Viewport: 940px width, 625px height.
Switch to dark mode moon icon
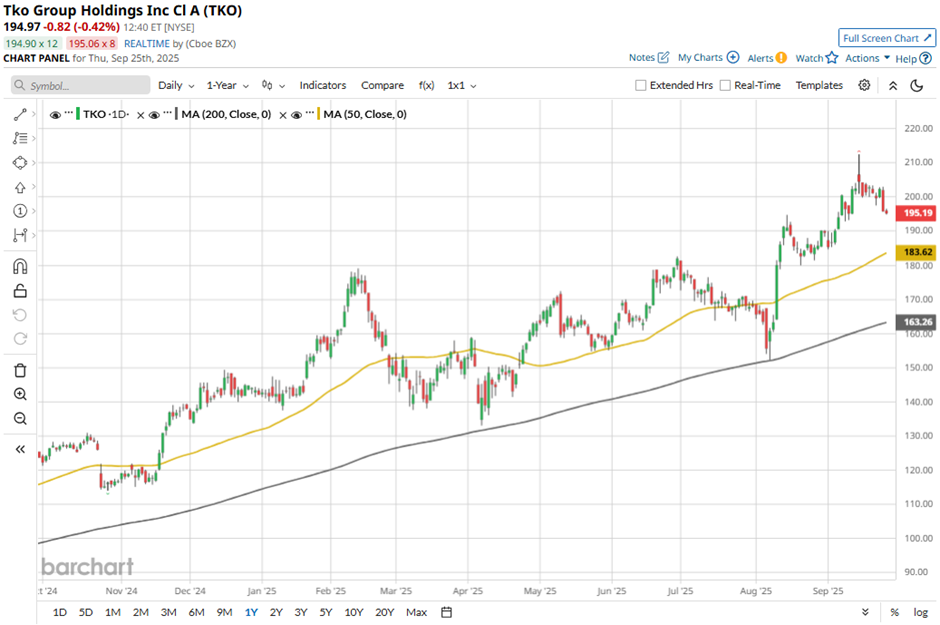[x=917, y=86]
